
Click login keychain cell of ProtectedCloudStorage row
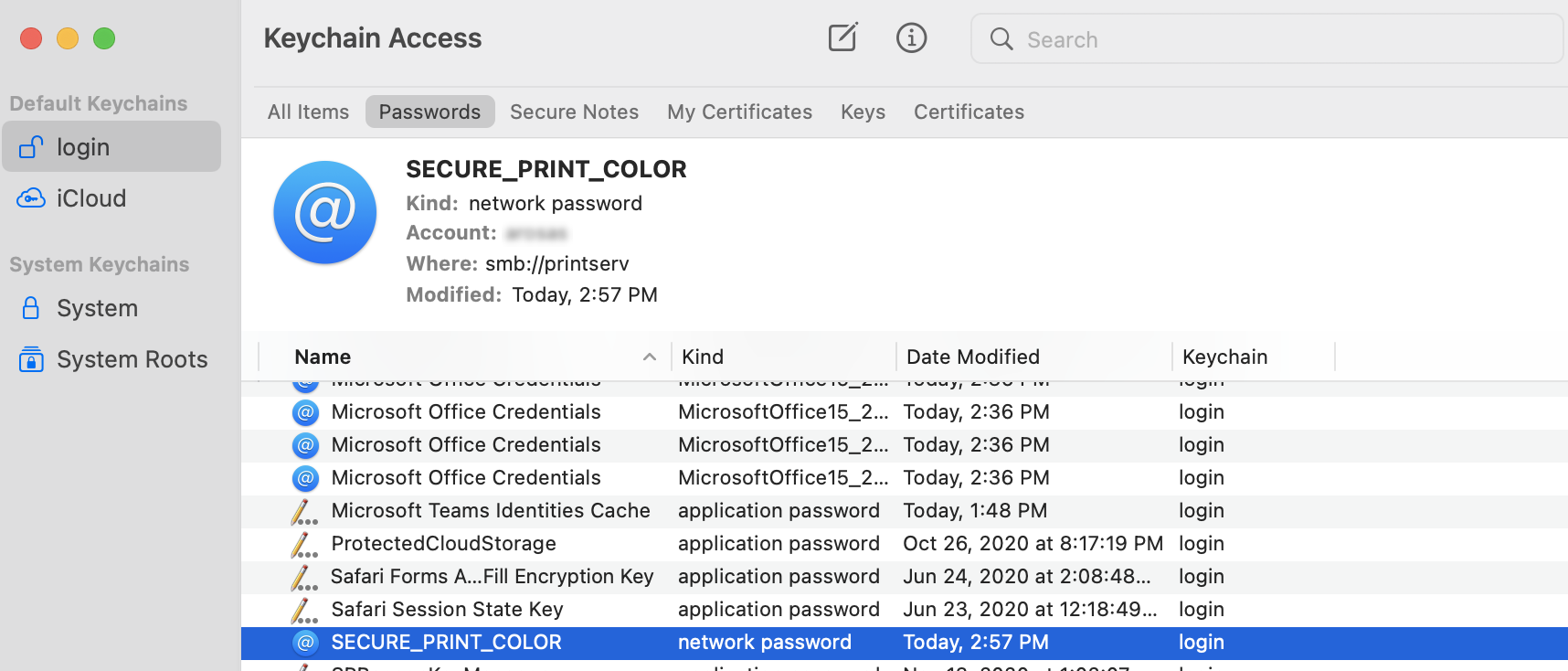coord(1201,544)
